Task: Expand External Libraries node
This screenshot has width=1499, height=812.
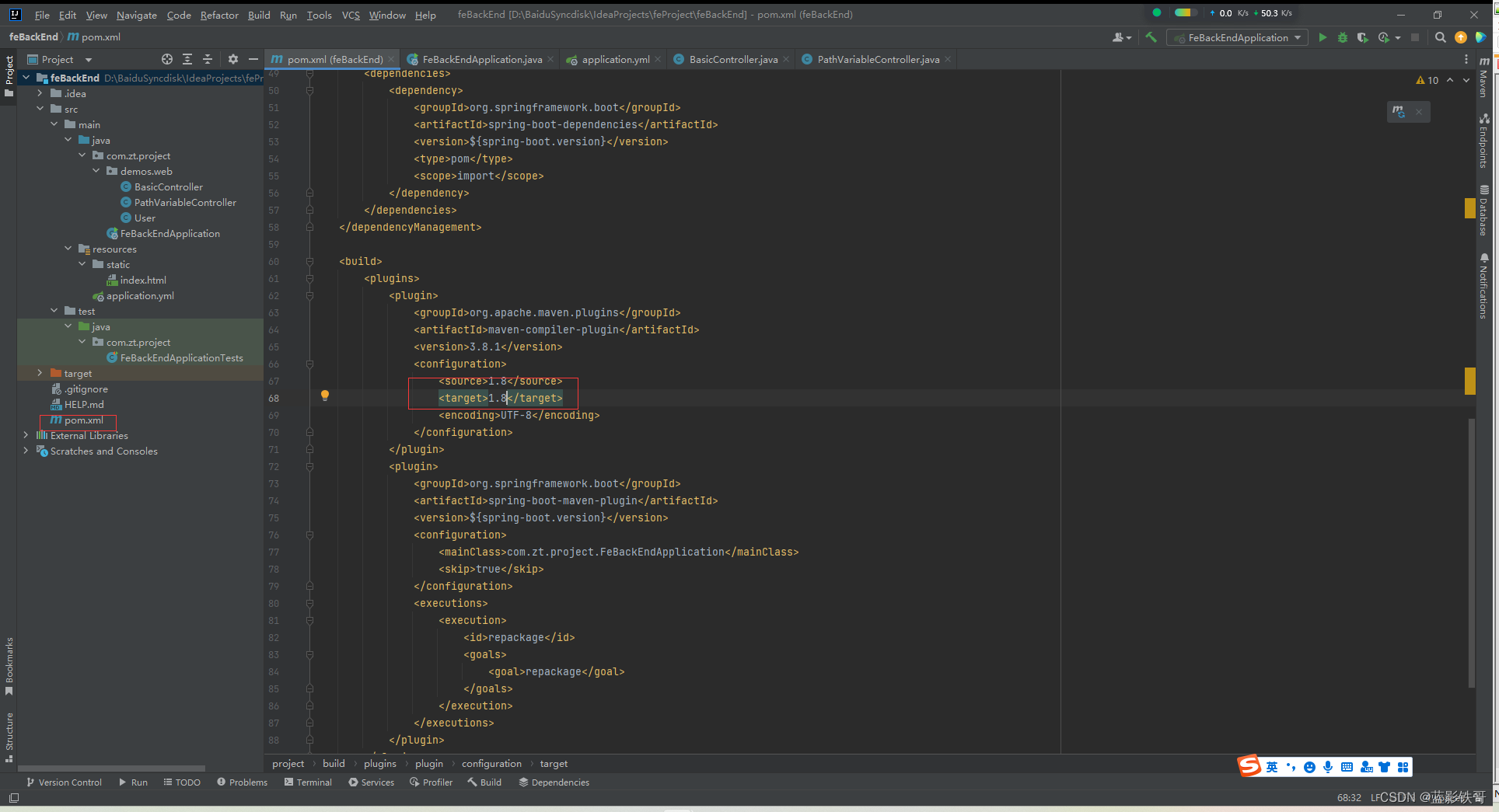Action: coord(26,435)
